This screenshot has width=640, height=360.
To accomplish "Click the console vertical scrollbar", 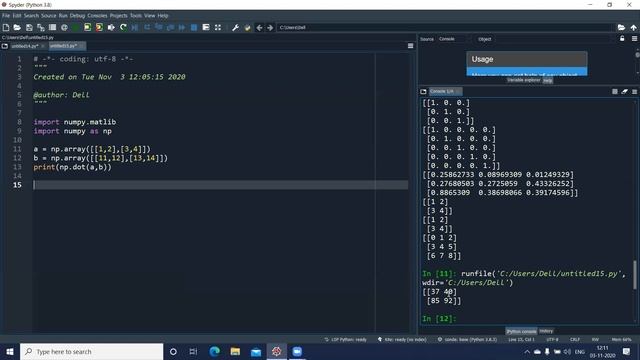I will point(634,275).
